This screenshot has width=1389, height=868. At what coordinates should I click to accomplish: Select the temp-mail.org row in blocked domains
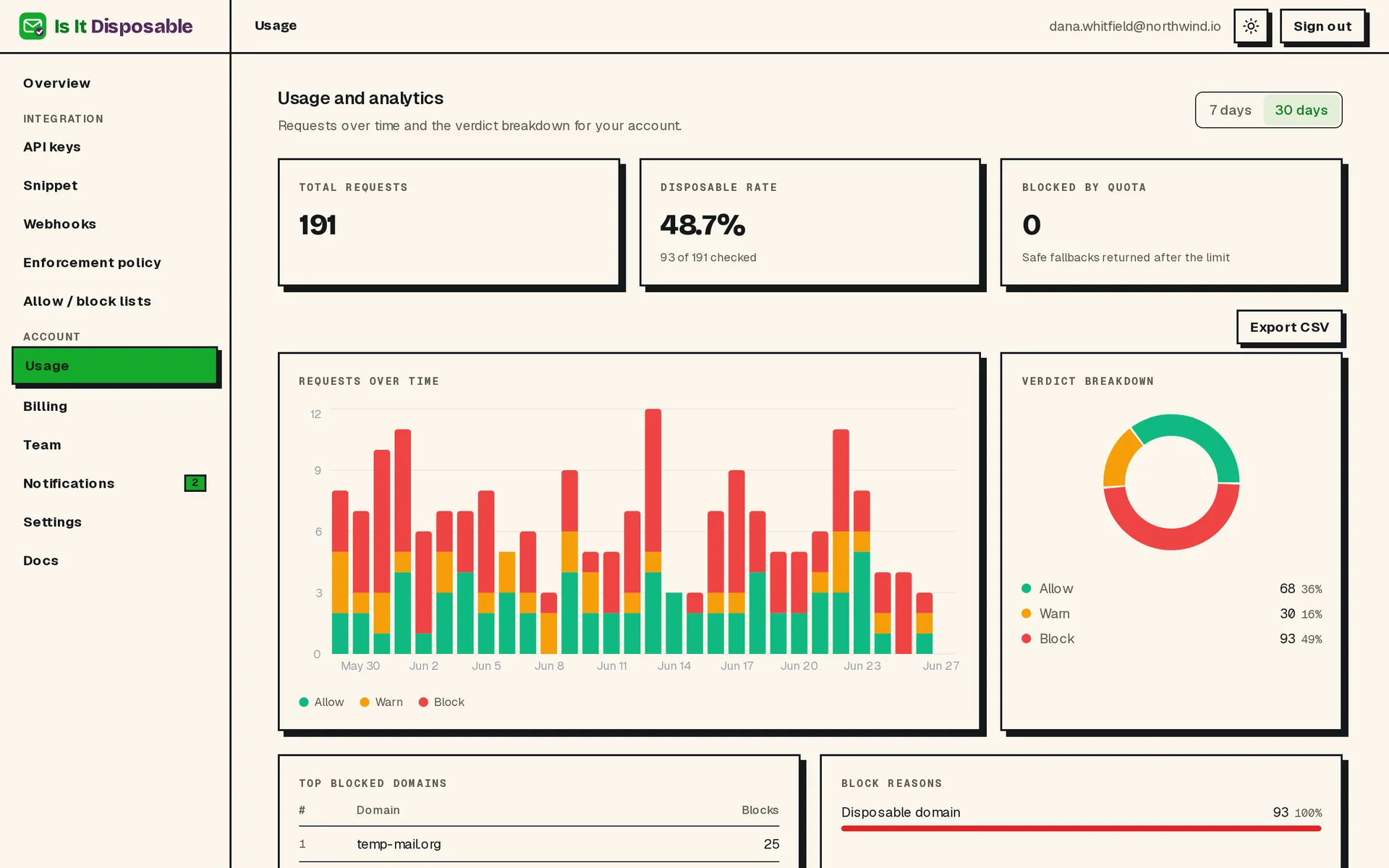click(x=539, y=844)
